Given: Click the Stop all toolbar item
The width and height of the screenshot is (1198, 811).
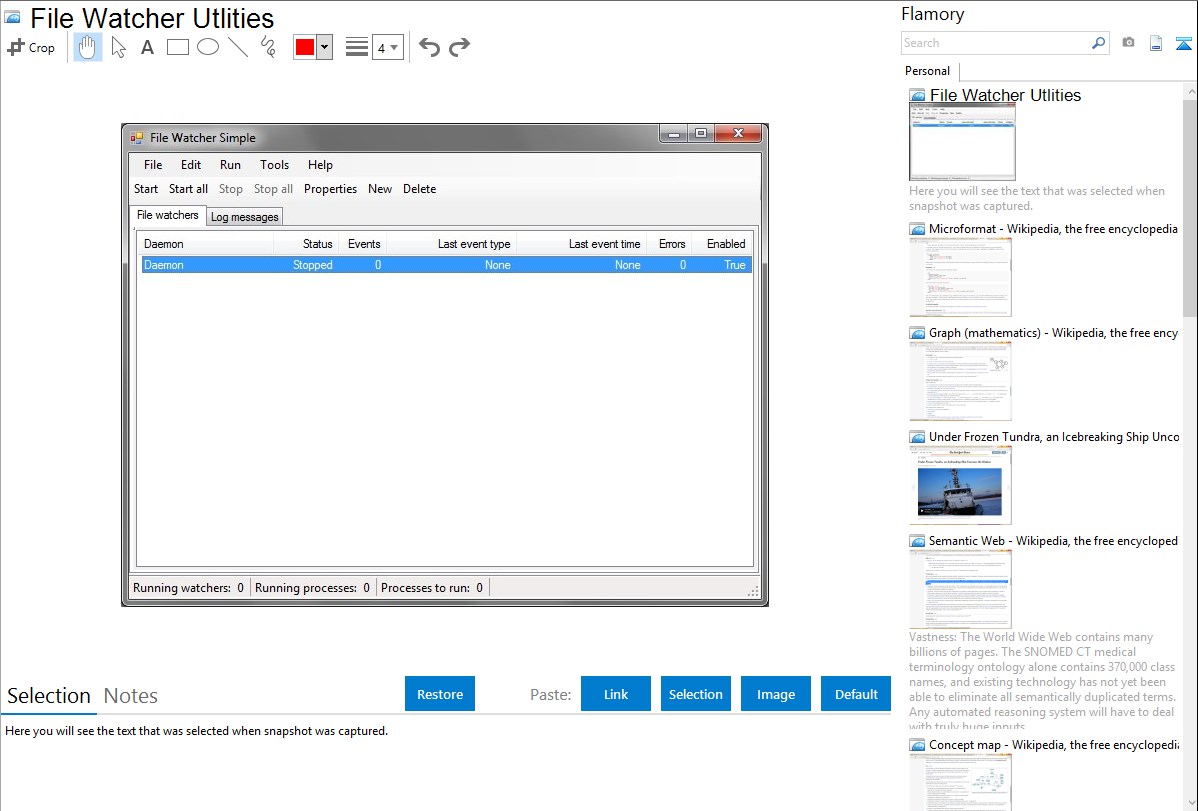Looking at the screenshot, I should (274, 189).
